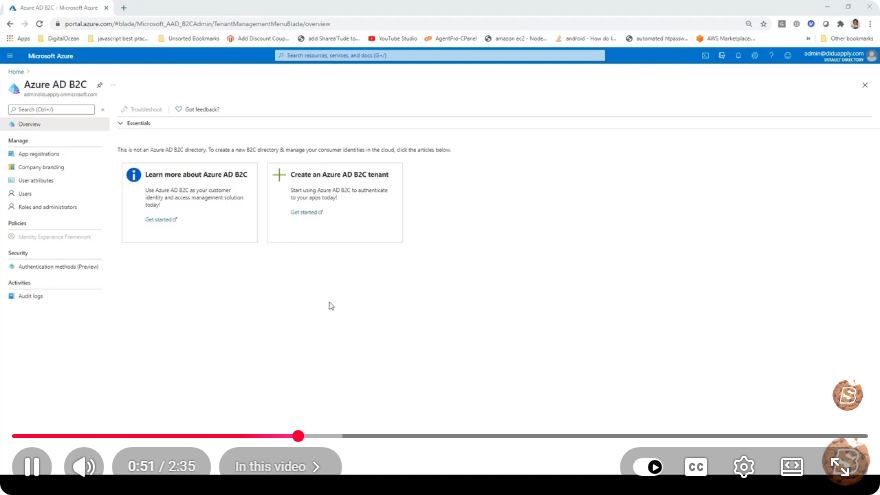Image resolution: width=880 pixels, height=495 pixels.
Task: Open Azure help question mark
Action: [771, 56]
